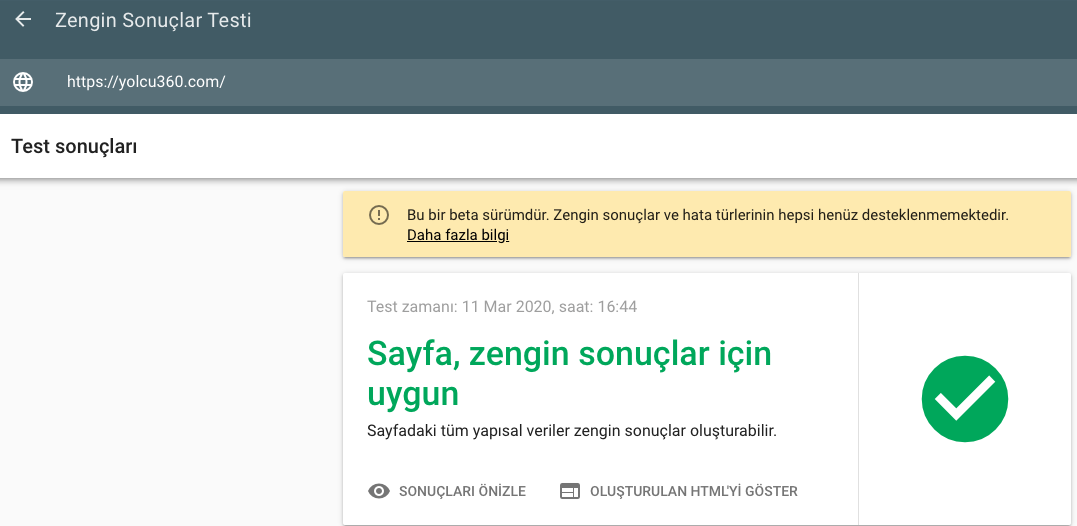Click the green checkmark status icon
1077x526 pixels.
[x=964, y=399]
